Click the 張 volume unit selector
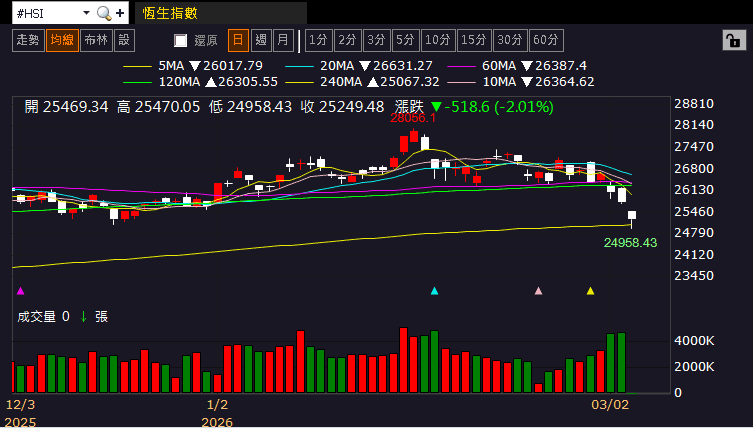Viewport: 753px width, 428px height. coord(101,317)
